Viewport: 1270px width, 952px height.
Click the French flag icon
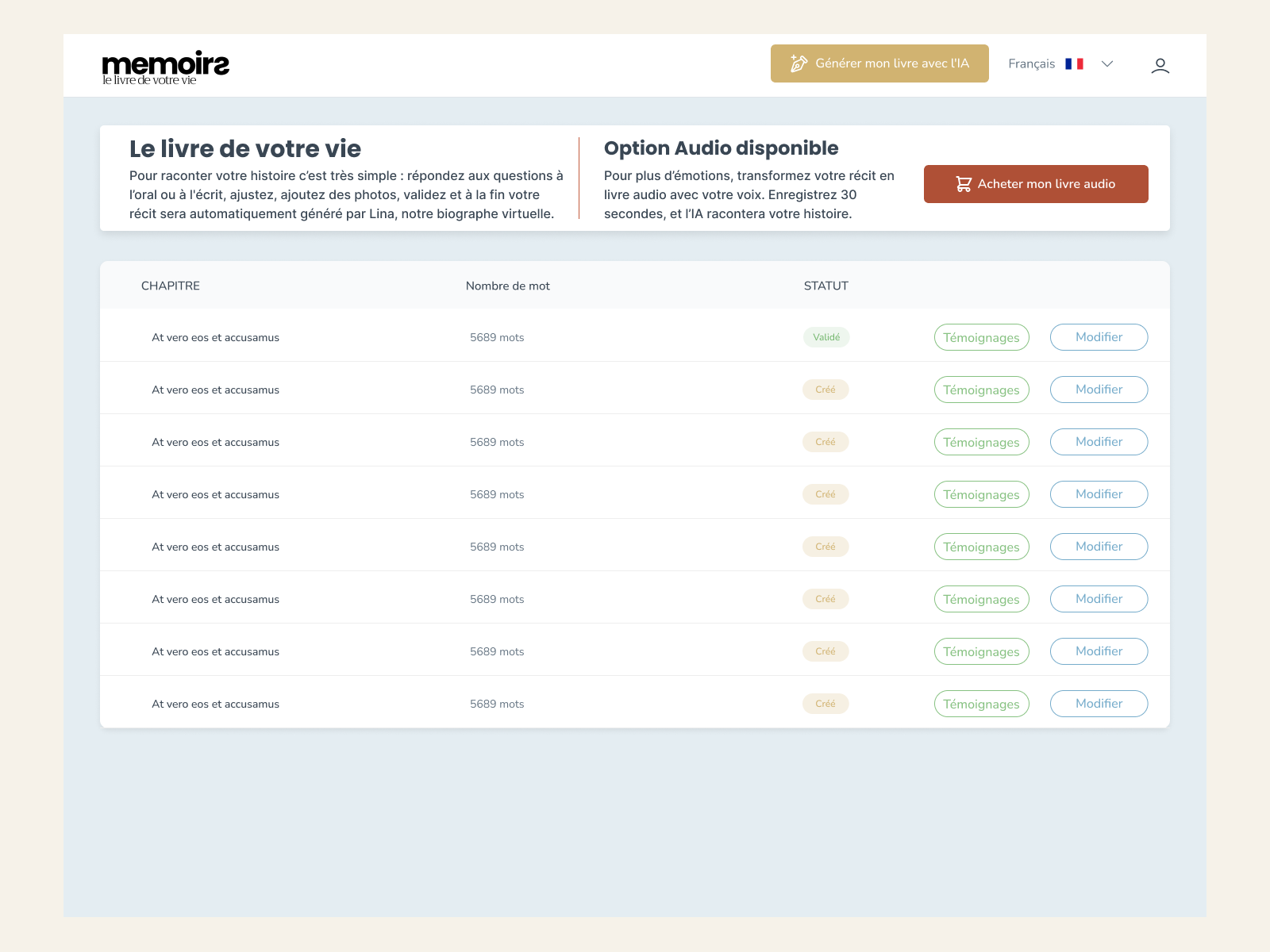1076,63
